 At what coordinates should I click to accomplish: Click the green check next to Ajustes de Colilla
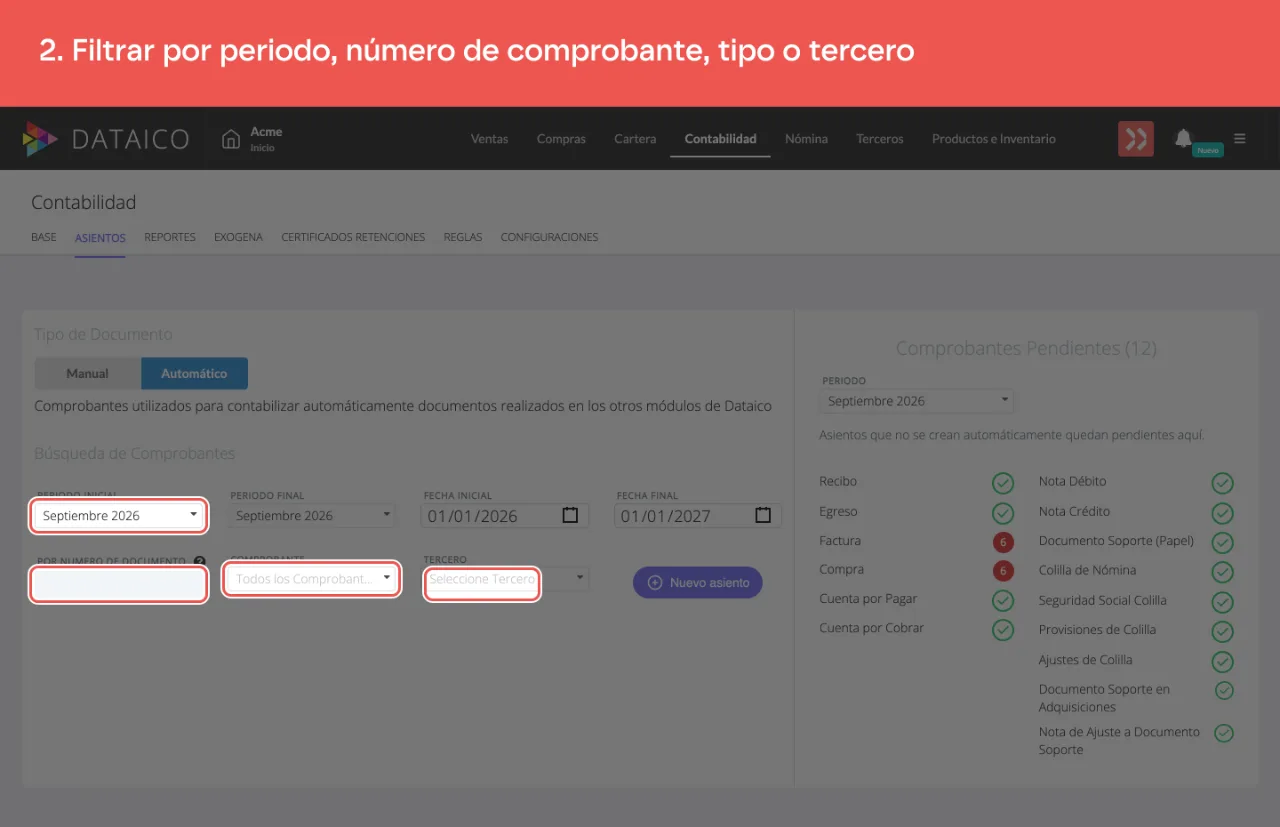[1222, 661]
